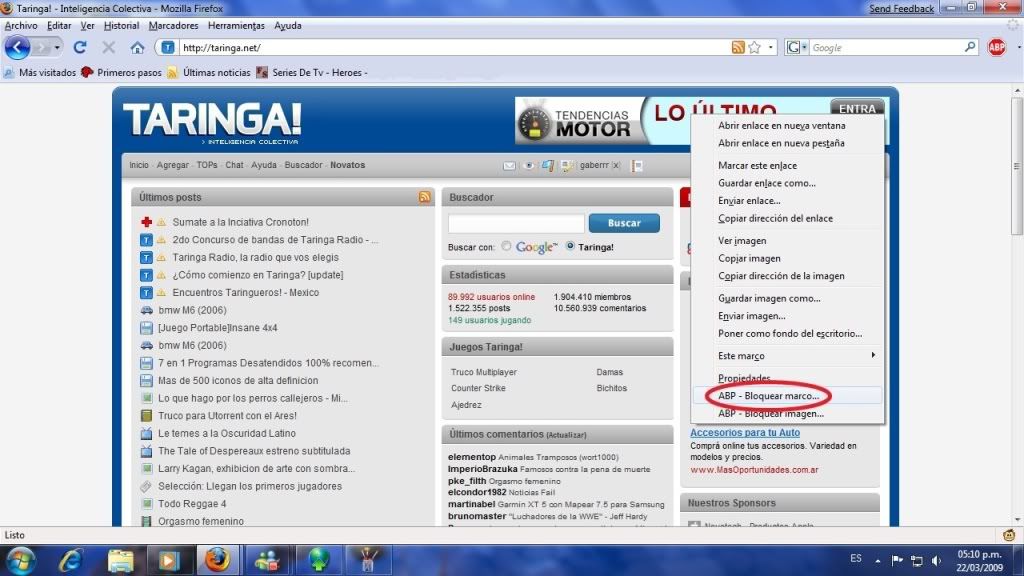Open Accesorios para tu Auto ad link
Viewport: 1024px width, 576px height.
click(x=745, y=432)
